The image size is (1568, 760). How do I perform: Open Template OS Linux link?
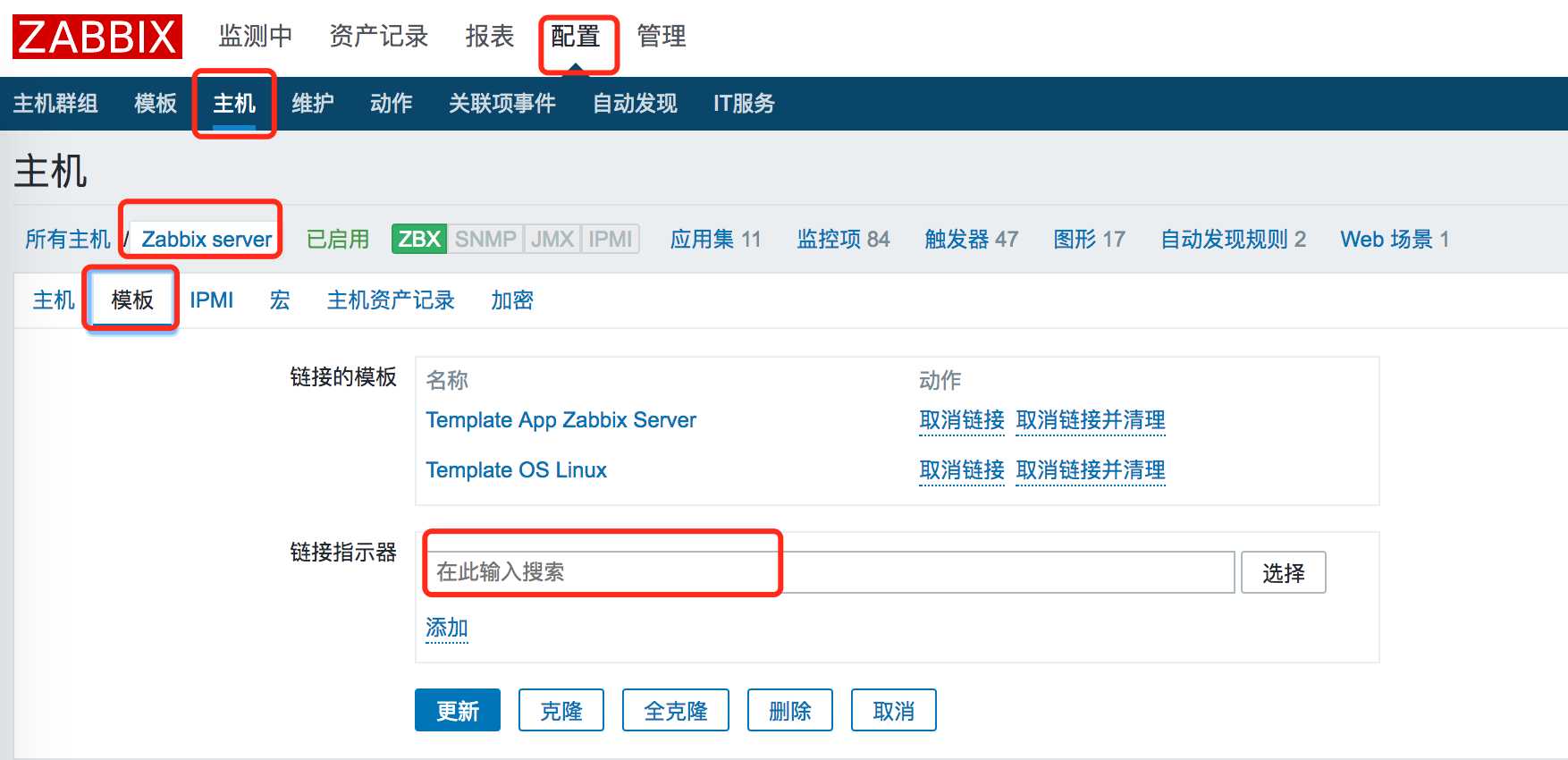[516, 470]
